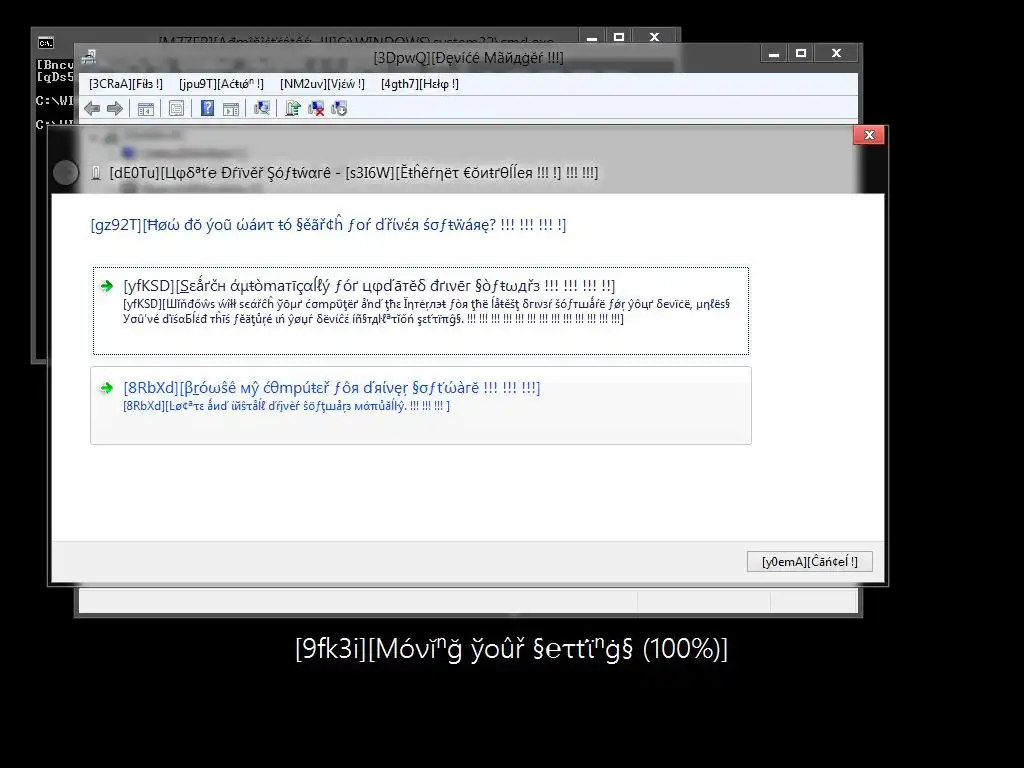This screenshot has height=768, width=1024.
Task: Click the Cancel button in the driver dialog
Action: (x=810, y=562)
